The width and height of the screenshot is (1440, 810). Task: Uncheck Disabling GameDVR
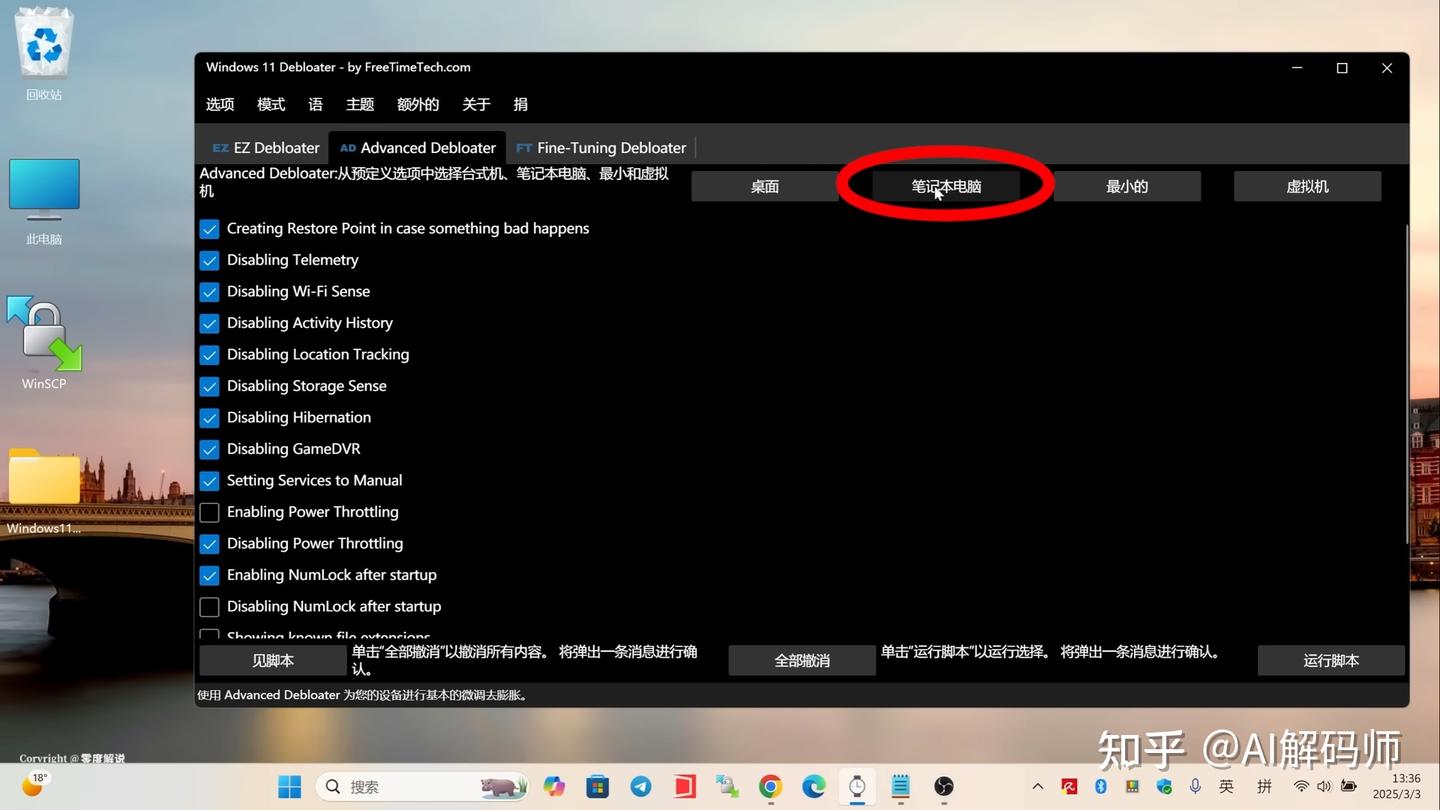[x=209, y=448]
